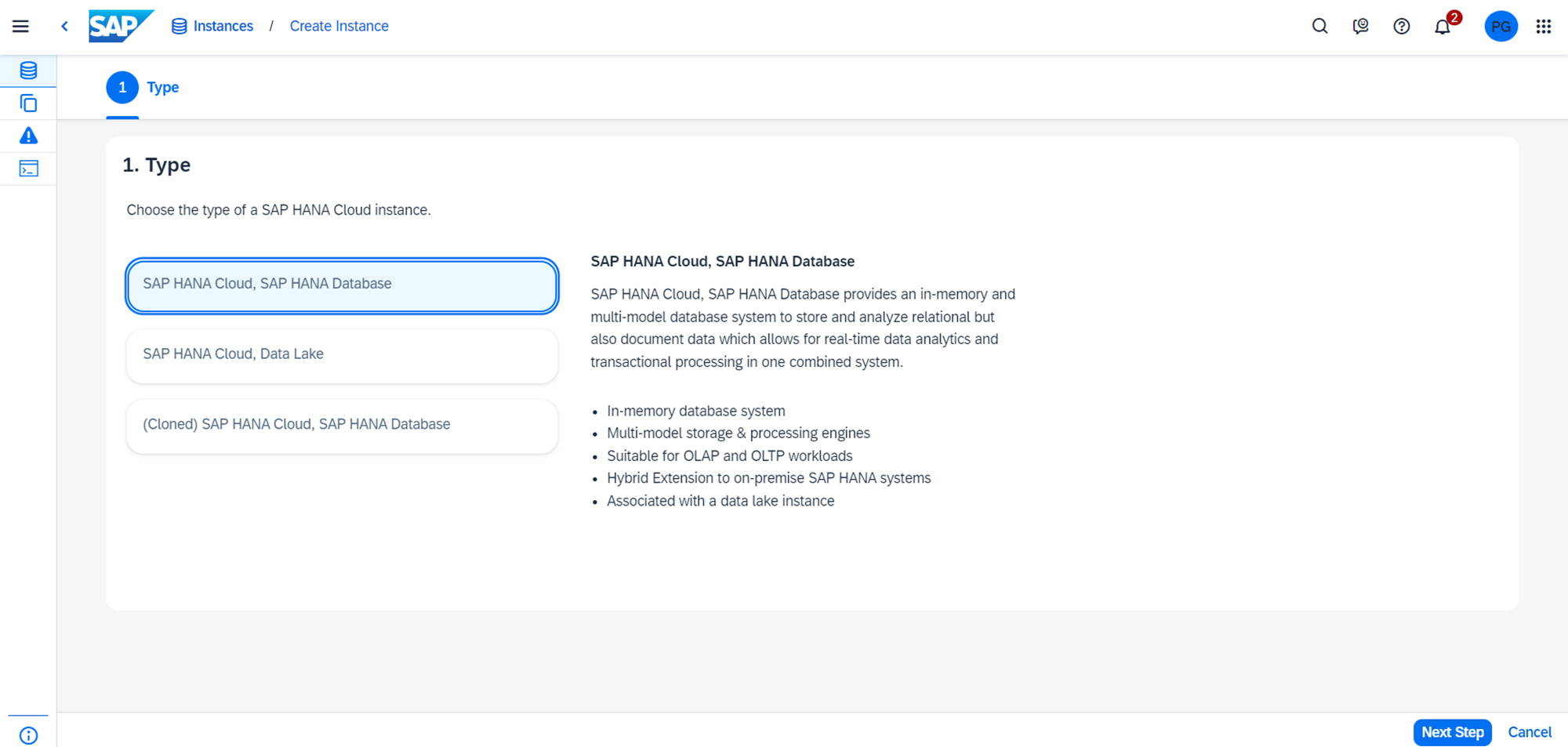Screen dimensions: 1568x747
Task: Go to Instances breadcrumb link
Action: pyautogui.click(x=223, y=27)
